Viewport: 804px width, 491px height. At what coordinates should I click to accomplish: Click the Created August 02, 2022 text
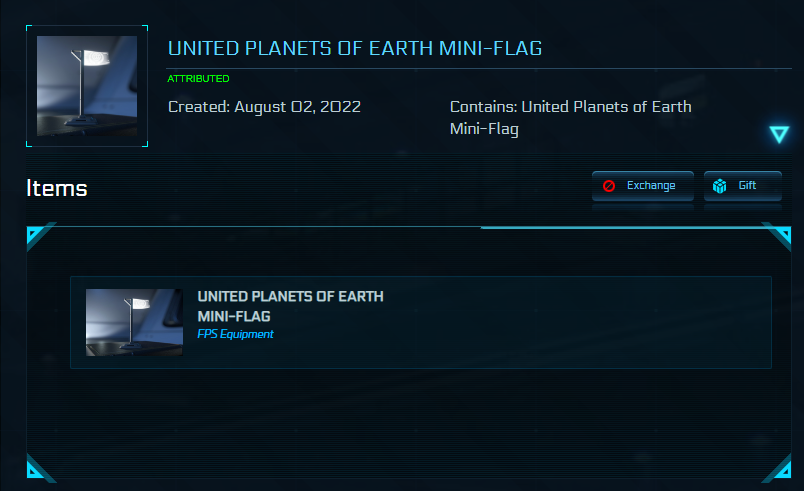(x=264, y=107)
